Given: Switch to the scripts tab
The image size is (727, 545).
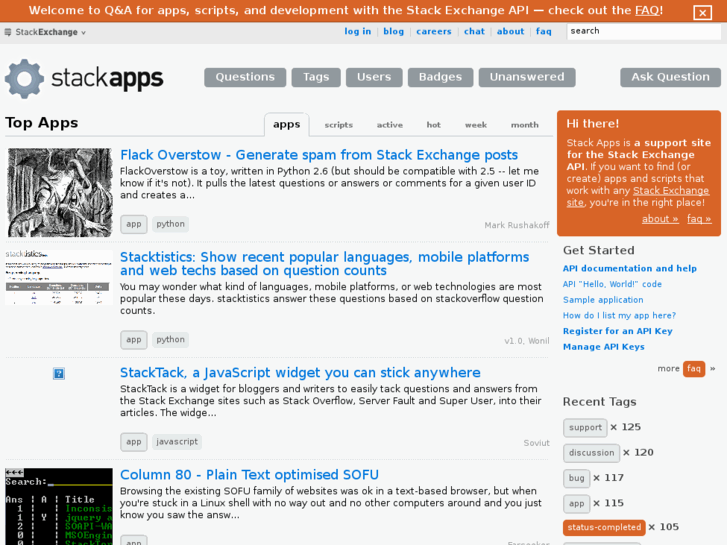Looking at the screenshot, I should [338, 125].
